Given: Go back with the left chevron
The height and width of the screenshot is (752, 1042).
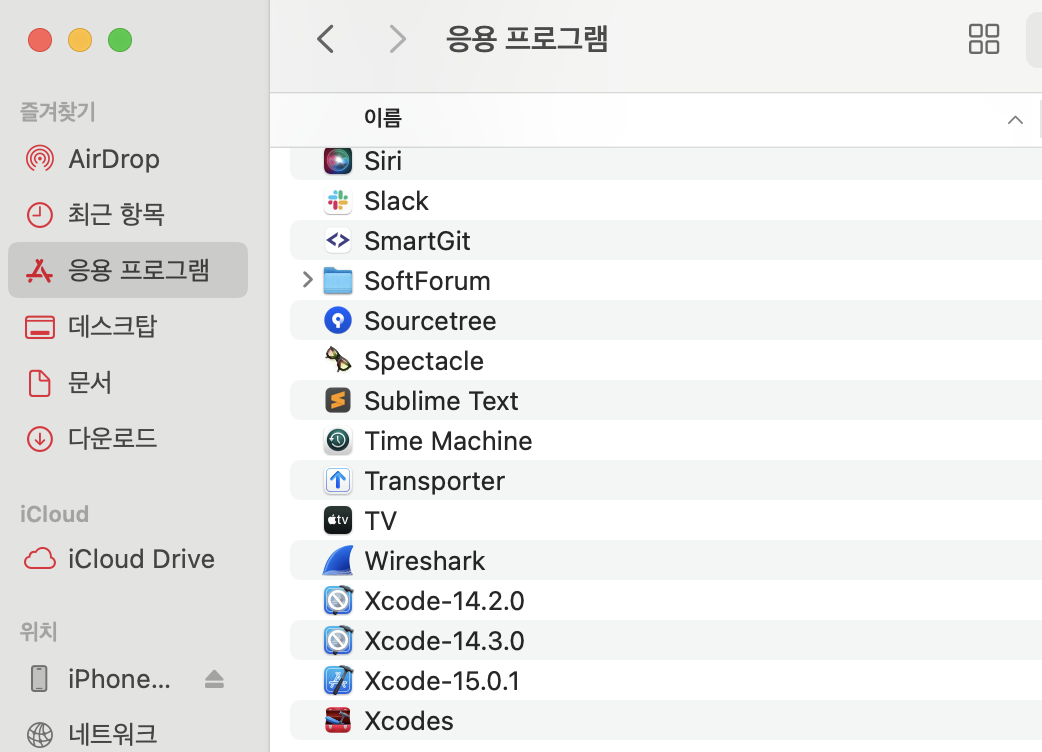Looking at the screenshot, I should point(325,39).
